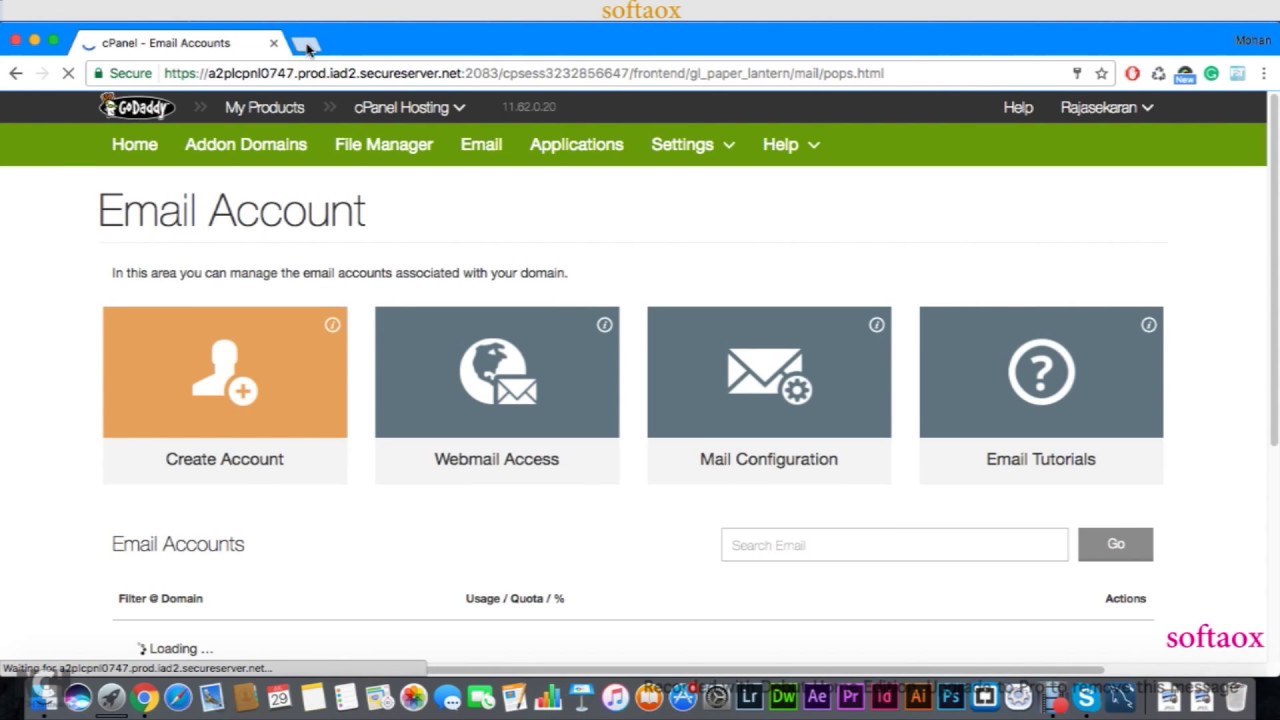Focus the Search Email field

pos(895,545)
